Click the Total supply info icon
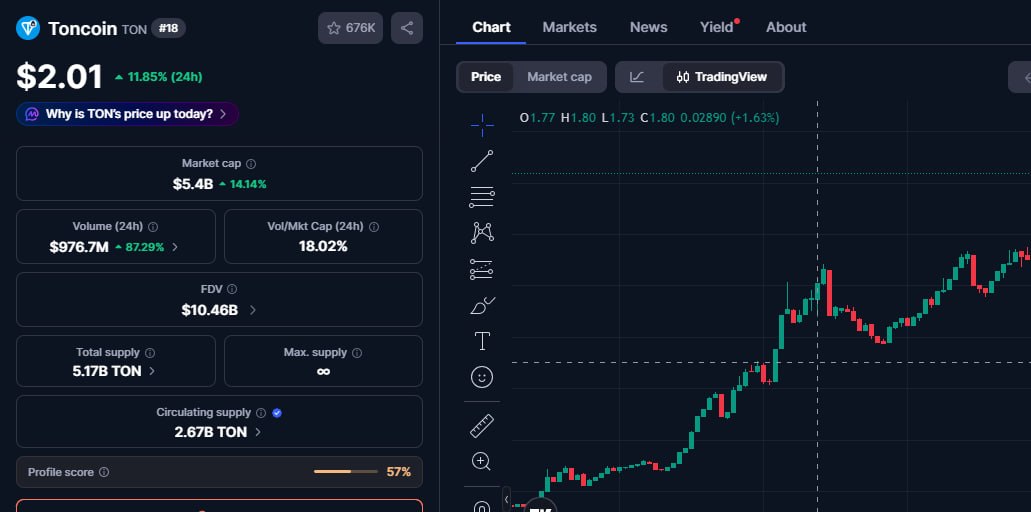The height and width of the screenshot is (512, 1031). (x=150, y=353)
